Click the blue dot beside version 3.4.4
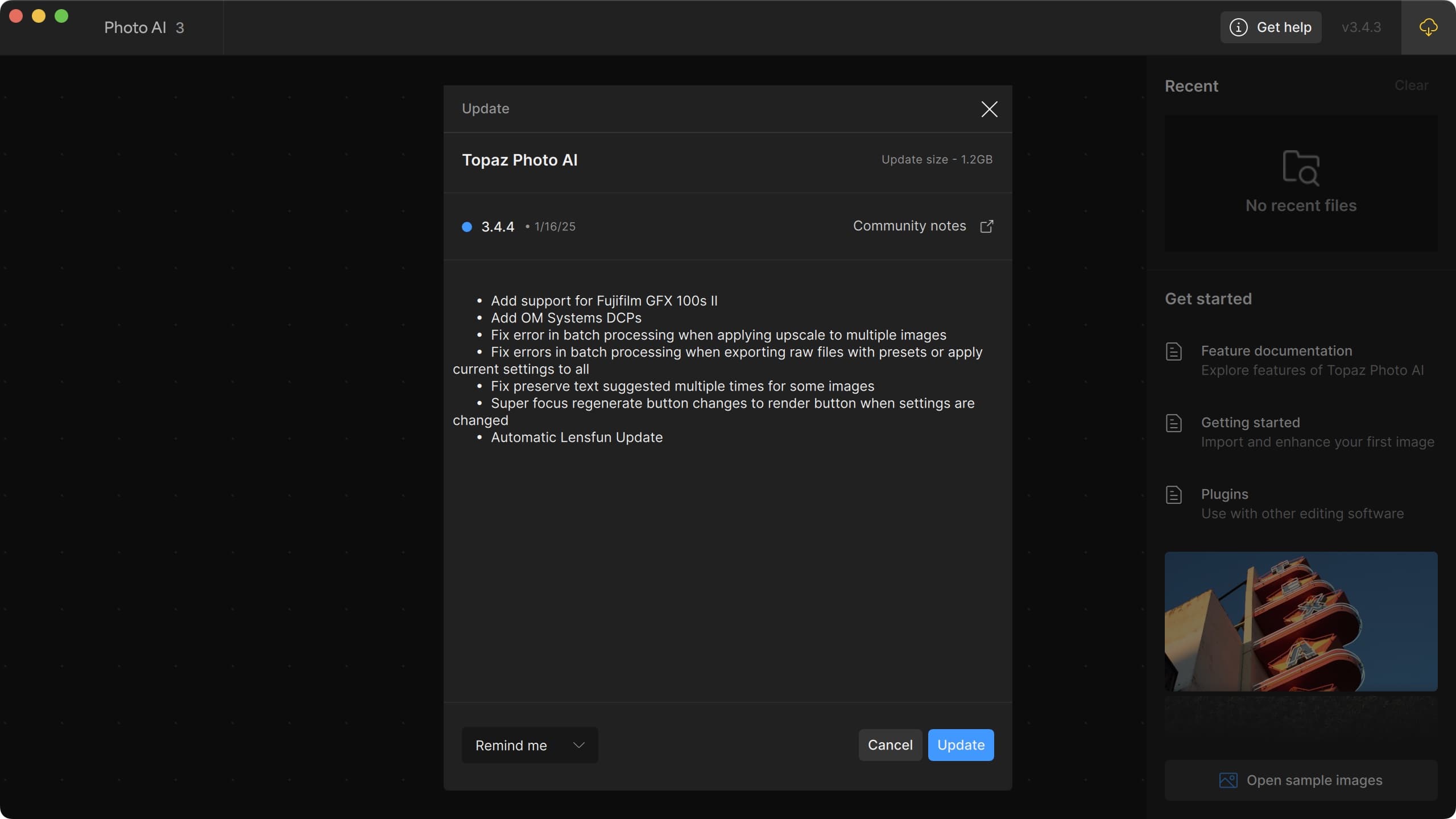 click(x=467, y=227)
